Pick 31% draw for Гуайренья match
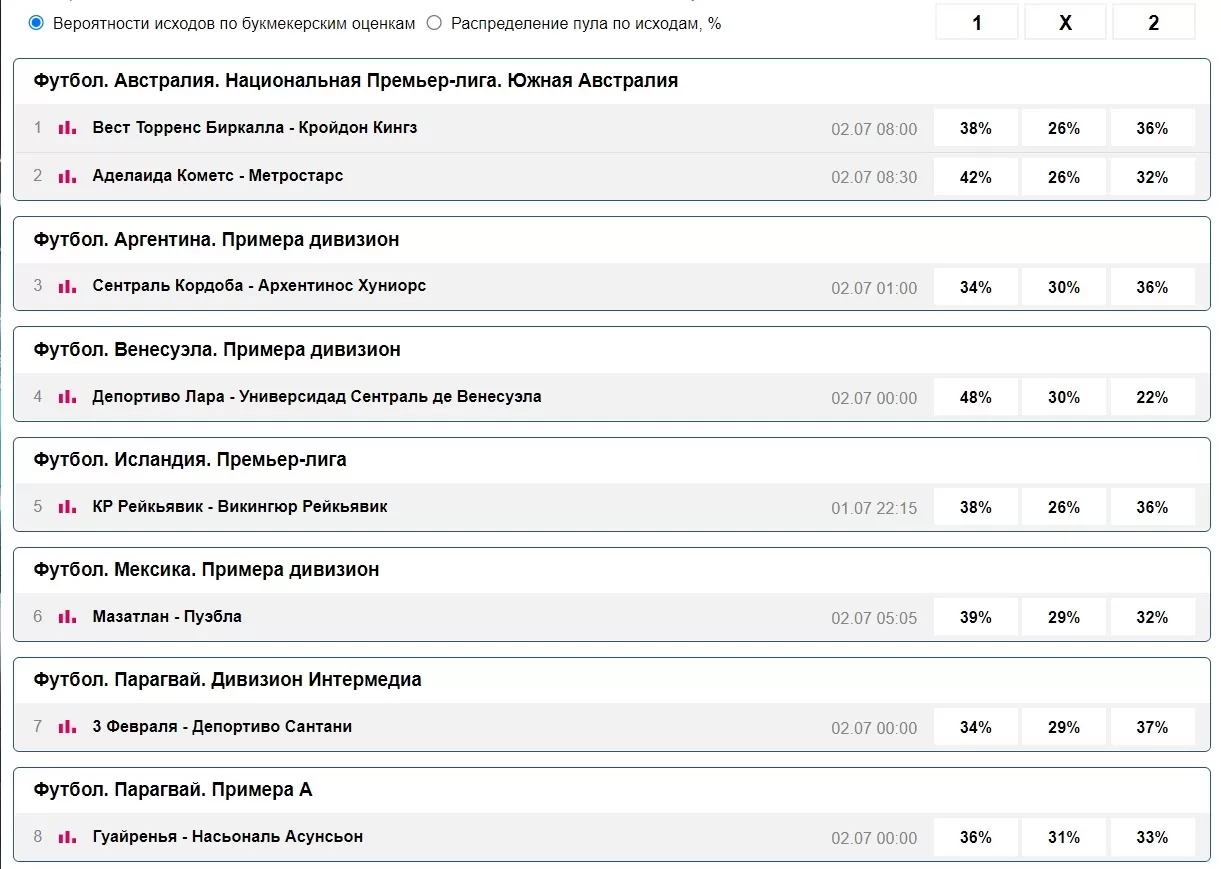 click(x=1064, y=837)
